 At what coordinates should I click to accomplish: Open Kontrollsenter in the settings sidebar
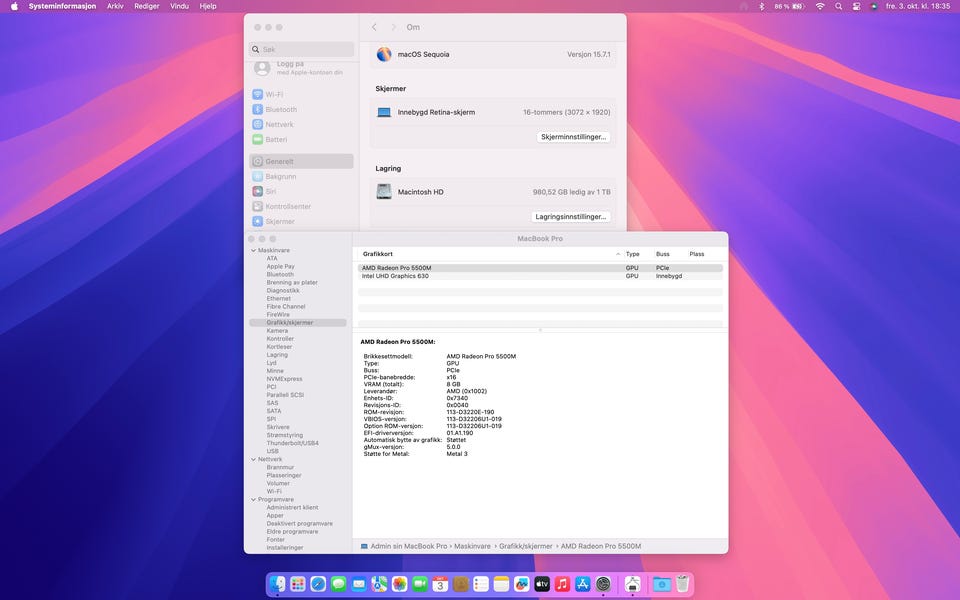click(287, 206)
